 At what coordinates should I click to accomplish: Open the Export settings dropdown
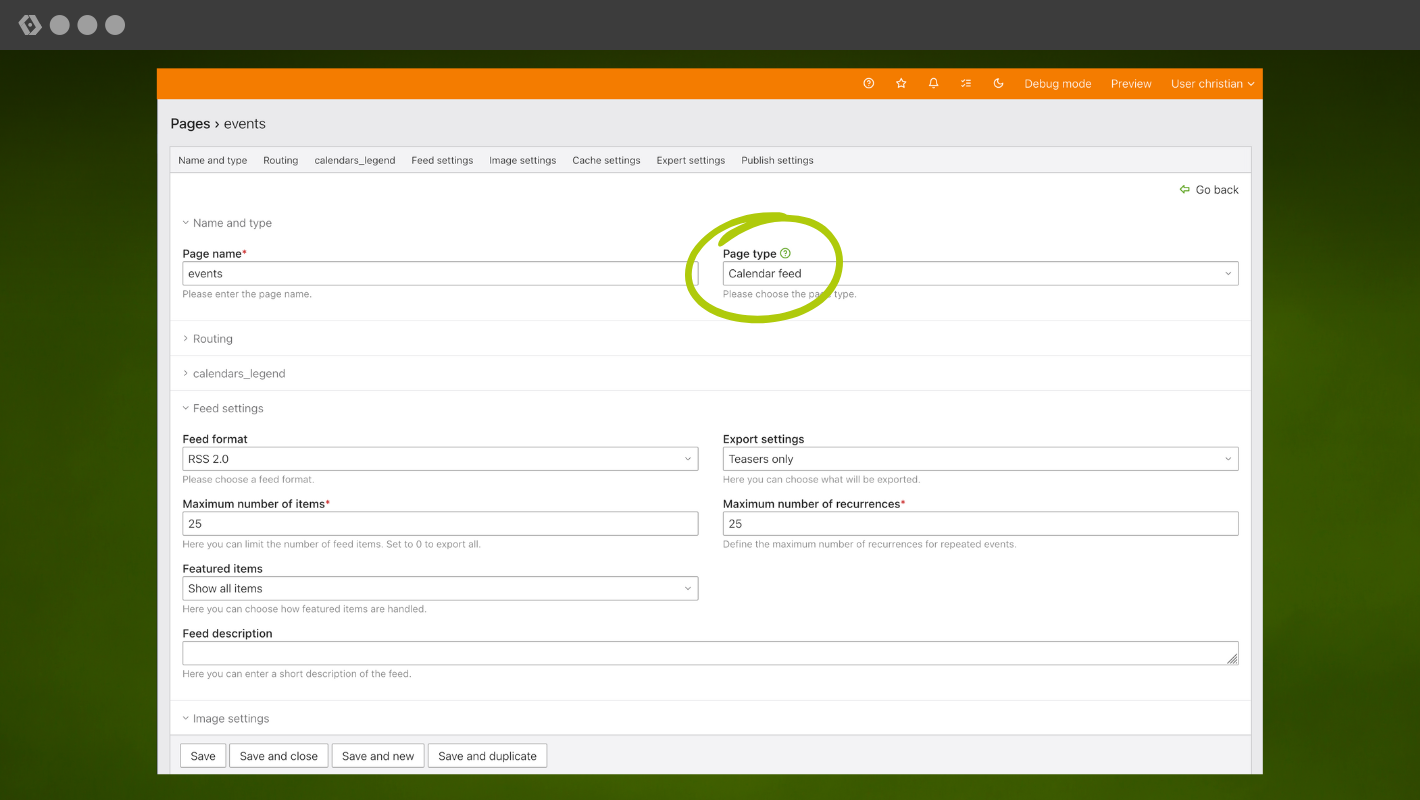pyautogui.click(x=980, y=459)
